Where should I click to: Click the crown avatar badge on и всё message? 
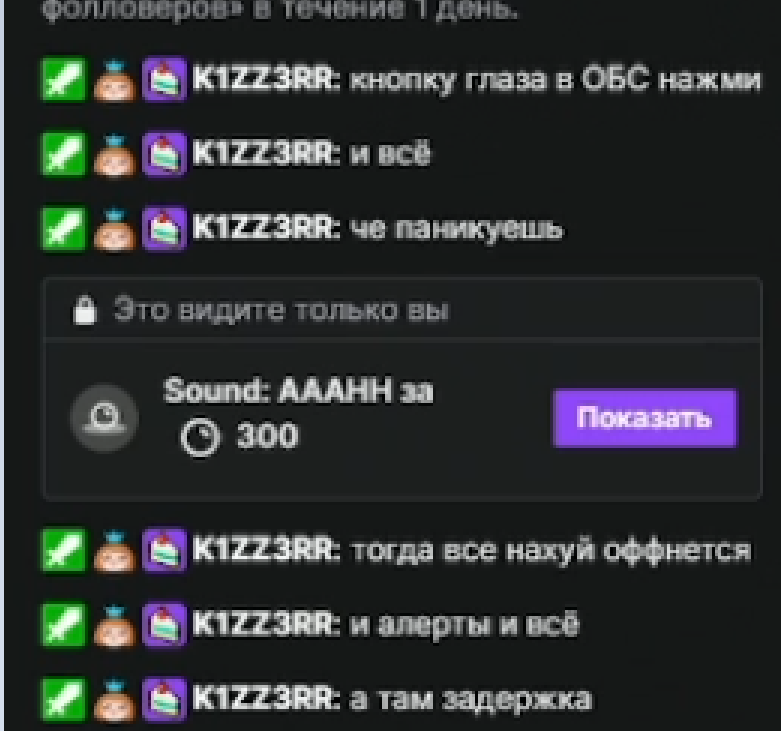115,154
